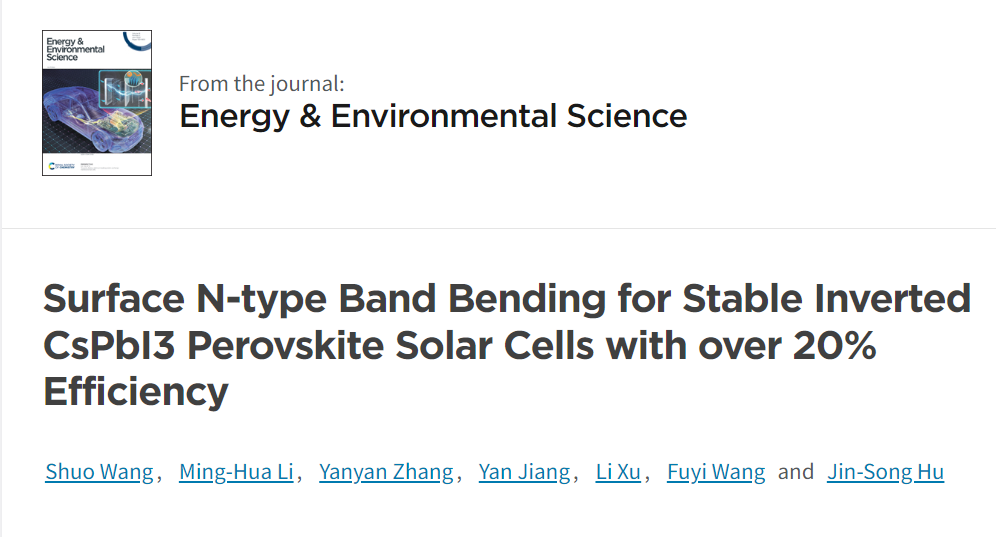
Task: Click the small journal title printed on the cover
Action: [75, 49]
